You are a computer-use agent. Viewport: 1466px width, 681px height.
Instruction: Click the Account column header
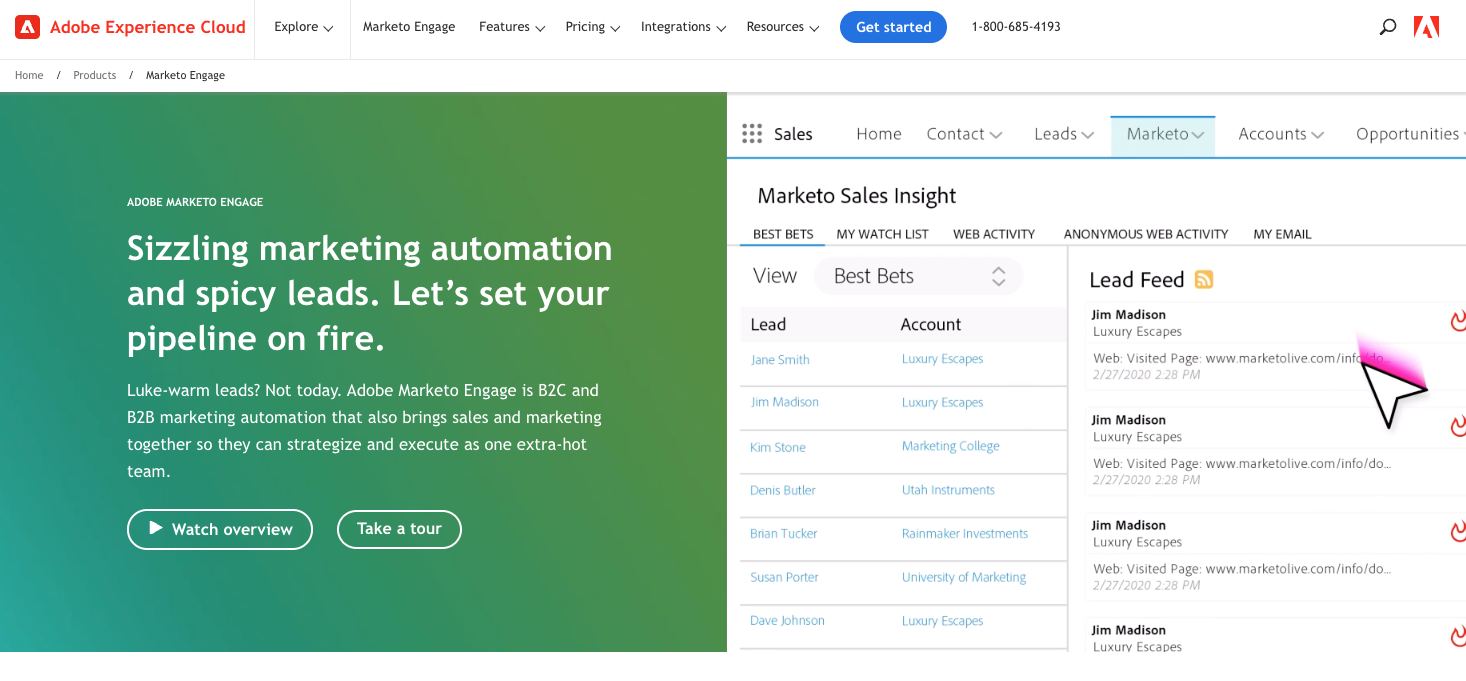click(930, 324)
